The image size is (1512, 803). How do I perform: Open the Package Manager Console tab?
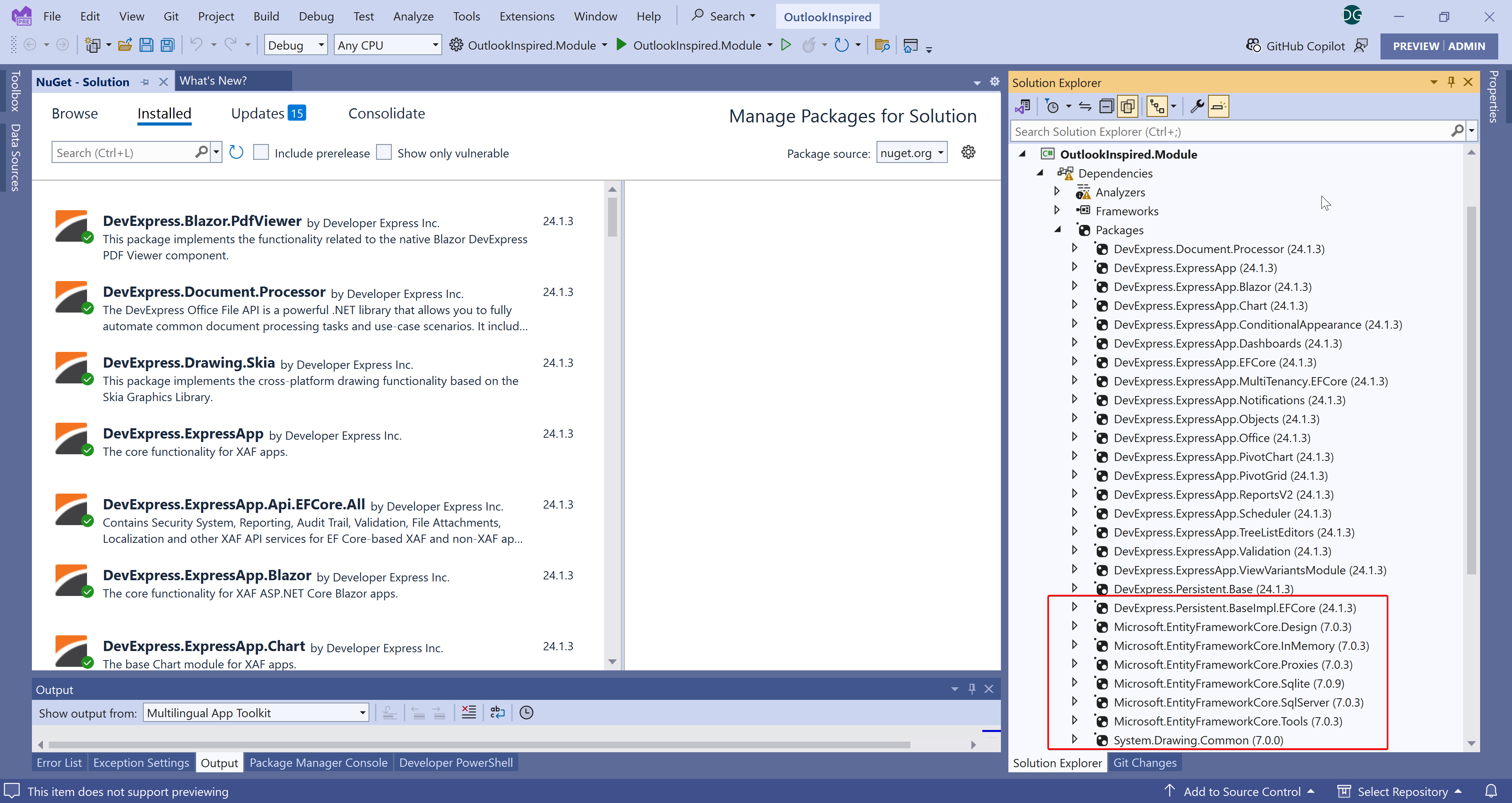click(318, 762)
